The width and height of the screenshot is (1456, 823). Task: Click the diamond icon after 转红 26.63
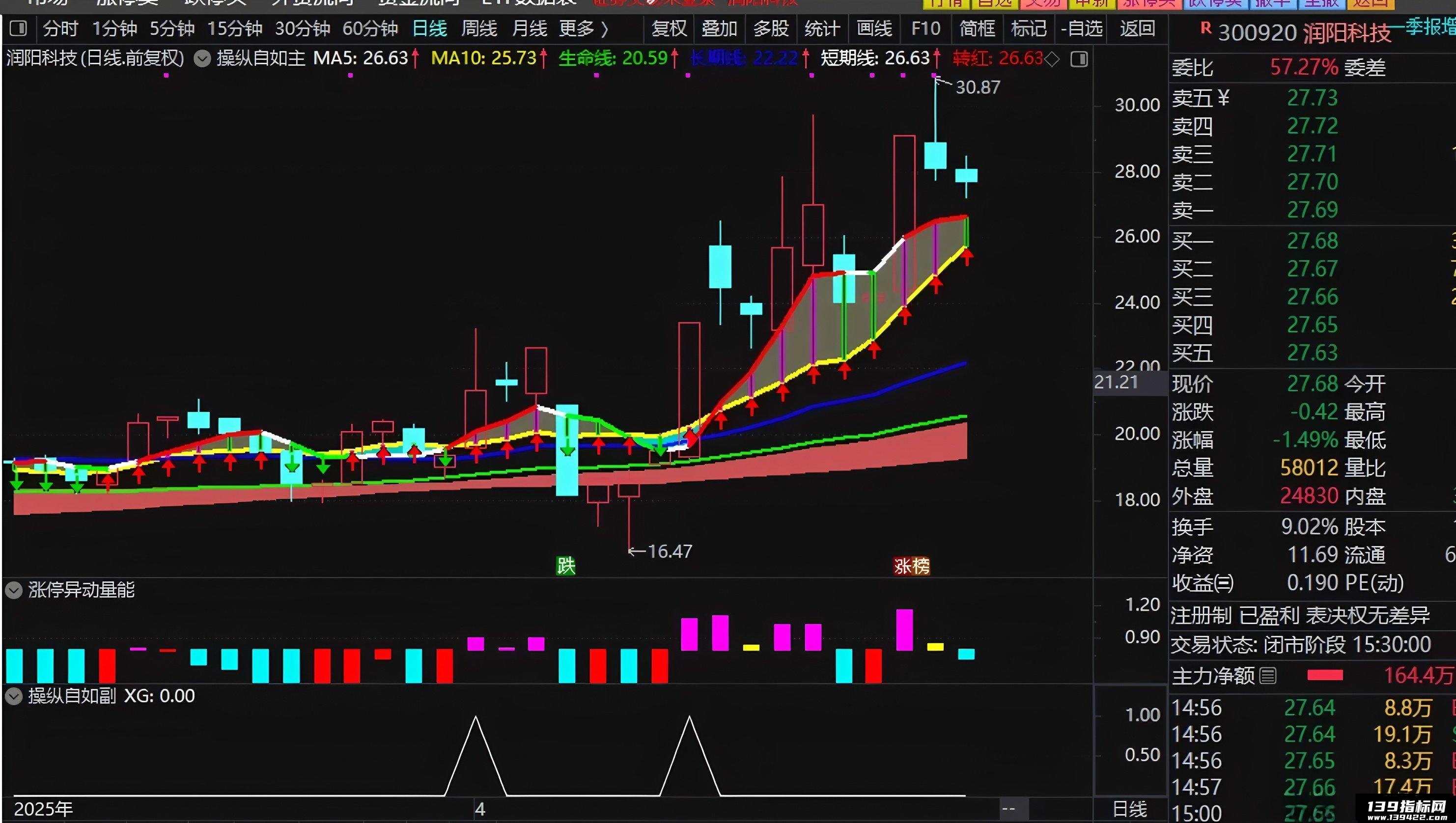(1052, 59)
